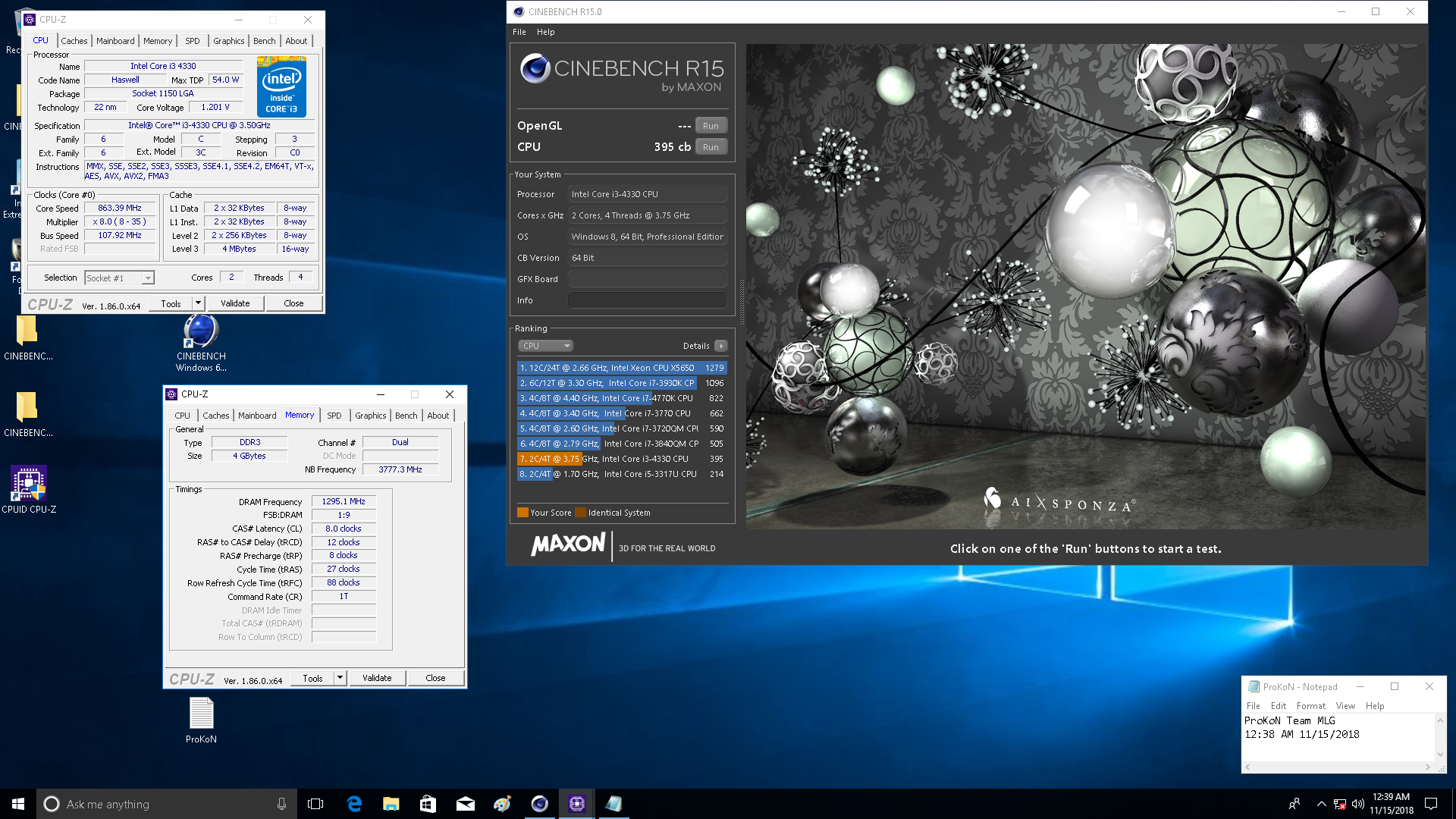Viewport: 1456px width, 819px height.
Task: Open the CPUID CPU-Z desktop shortcut
Action: pos(29,489)
